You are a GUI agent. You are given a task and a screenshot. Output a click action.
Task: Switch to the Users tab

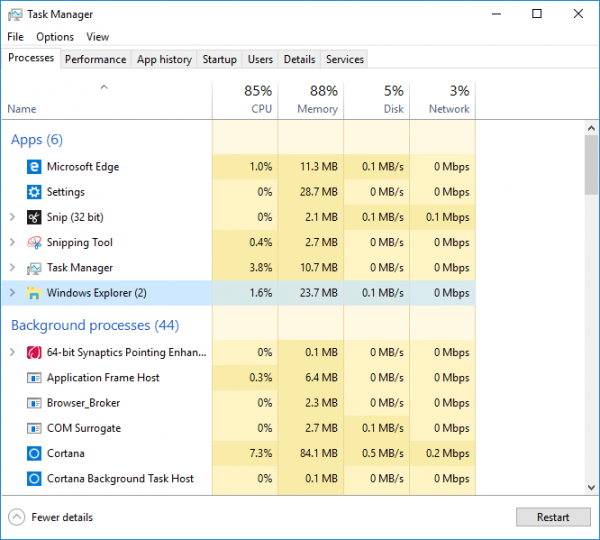260,59
